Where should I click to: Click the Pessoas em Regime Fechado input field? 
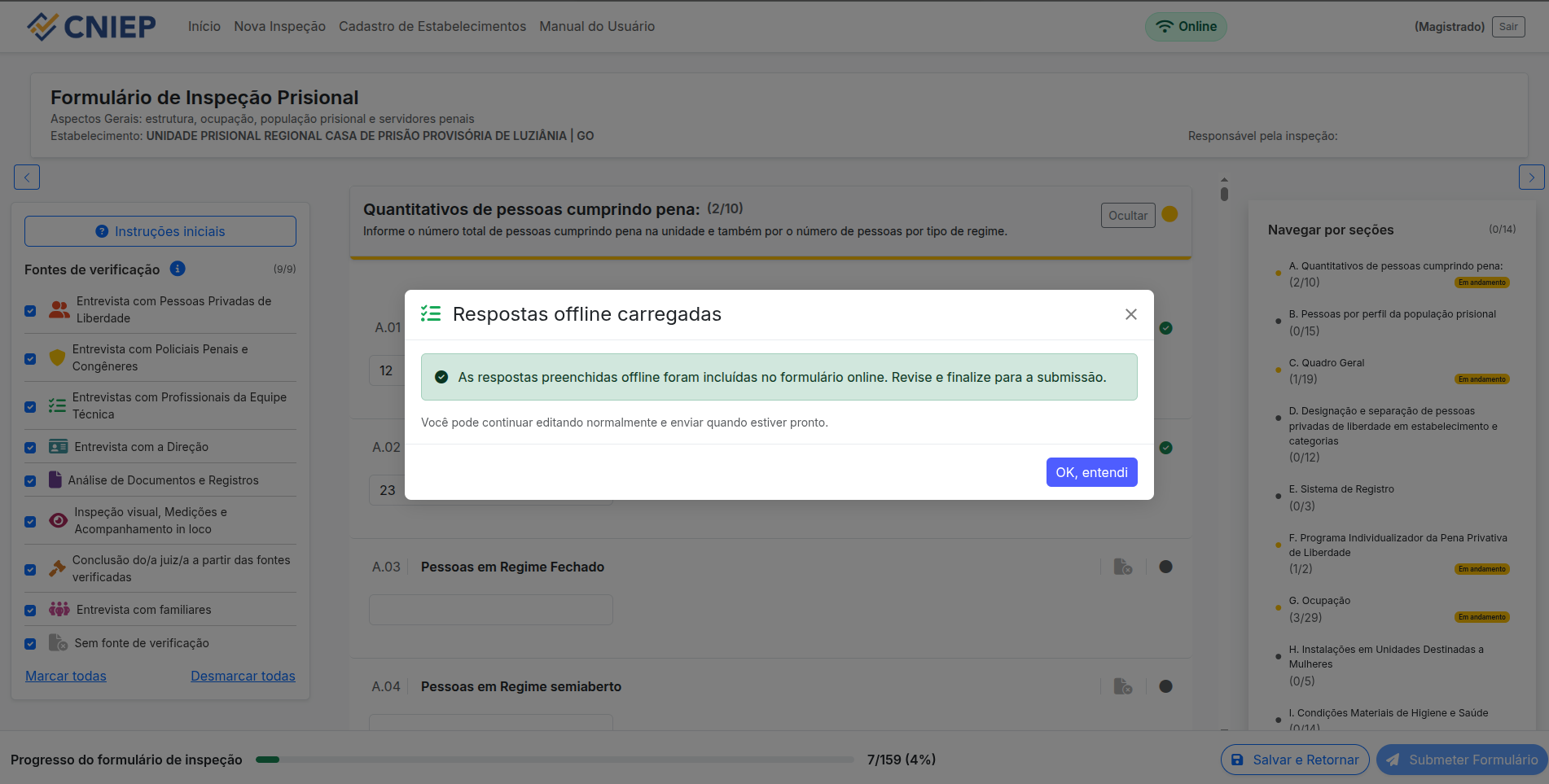point(490,610)
